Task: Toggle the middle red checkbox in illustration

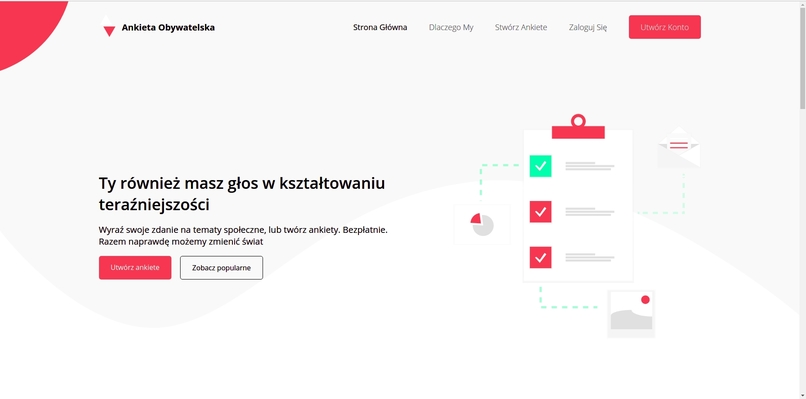Action: point(540,212)
